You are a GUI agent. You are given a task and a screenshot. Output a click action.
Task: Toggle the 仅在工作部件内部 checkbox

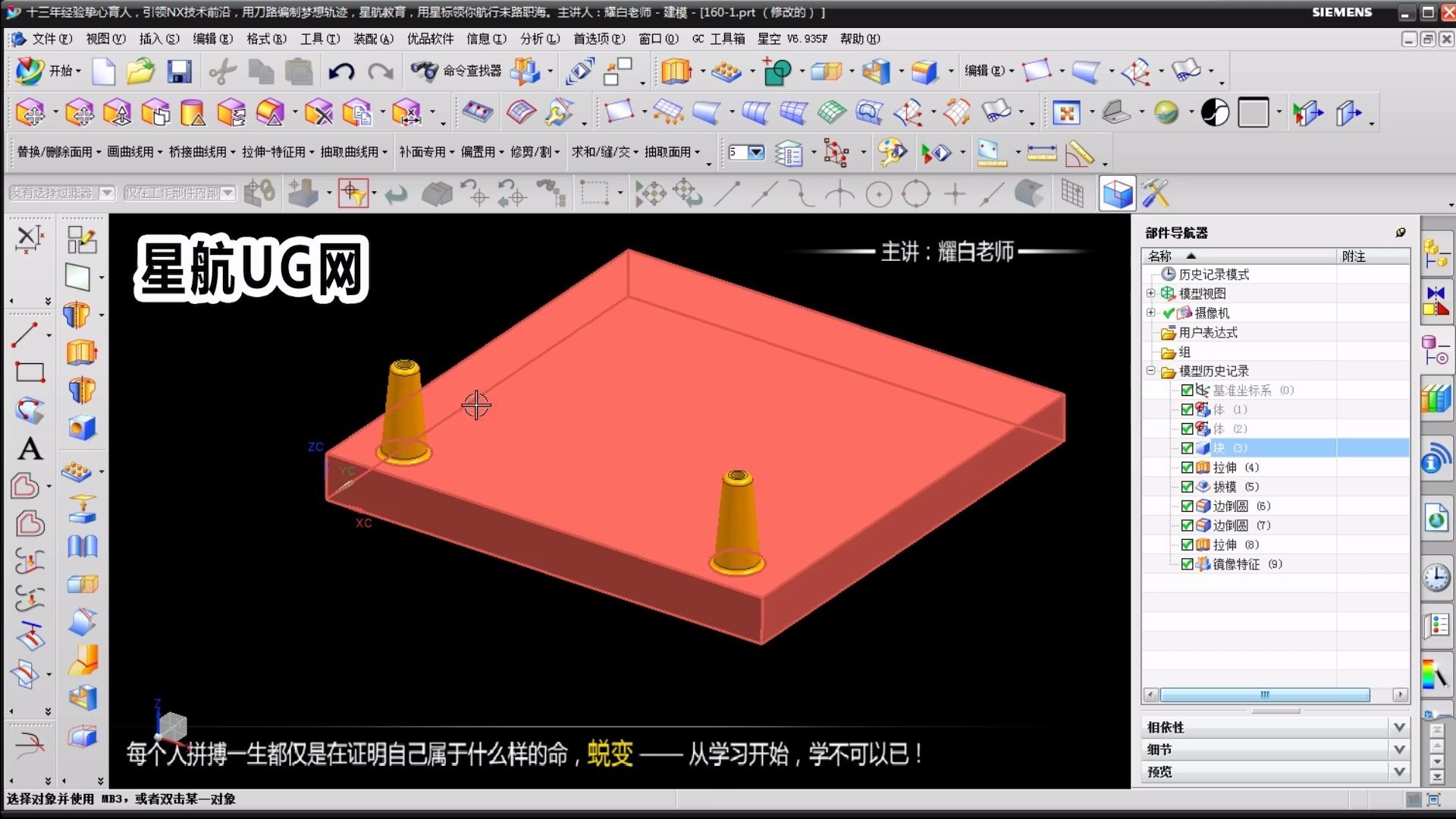[x=229, y=193]
